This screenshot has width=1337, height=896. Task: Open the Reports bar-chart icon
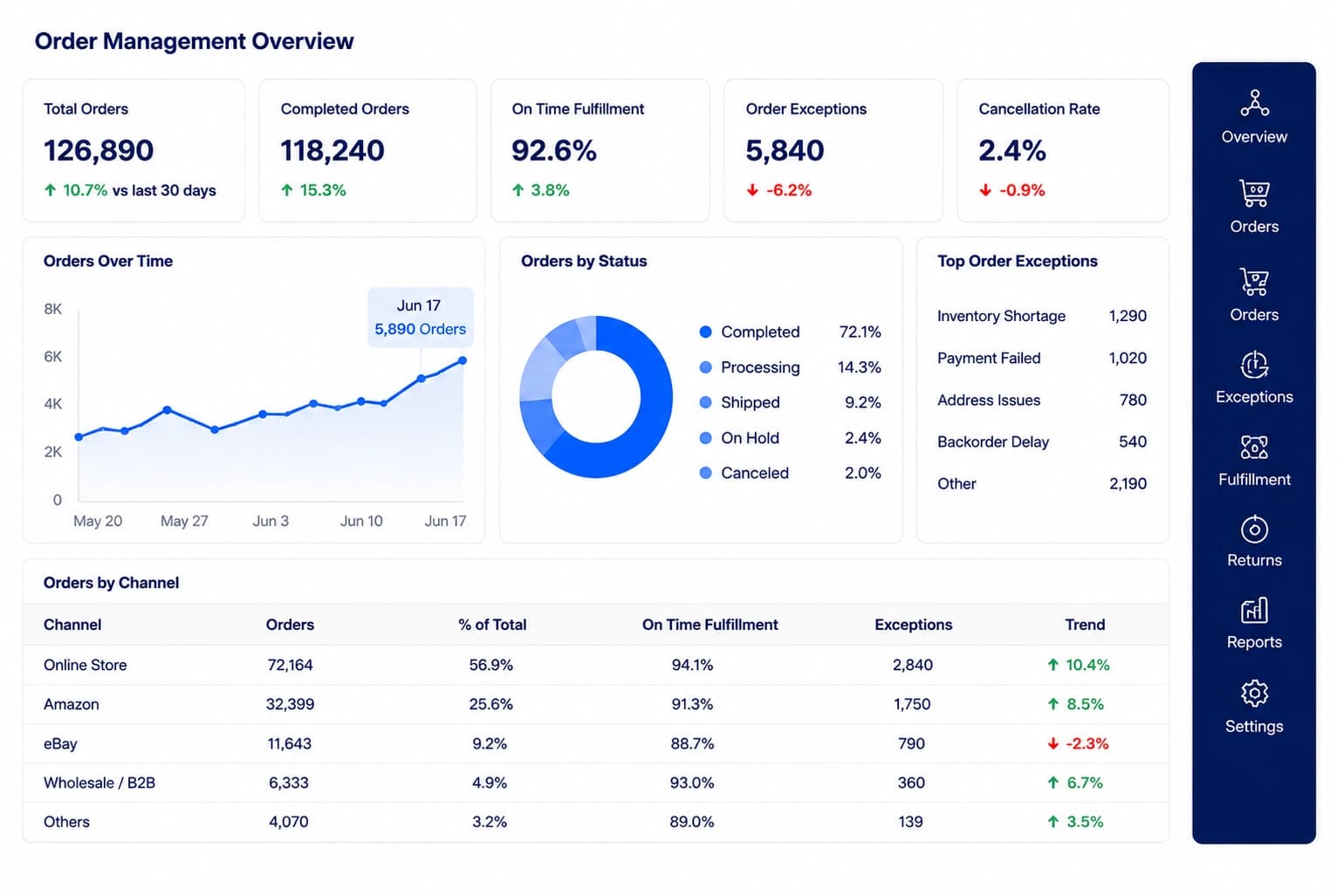1254,610
